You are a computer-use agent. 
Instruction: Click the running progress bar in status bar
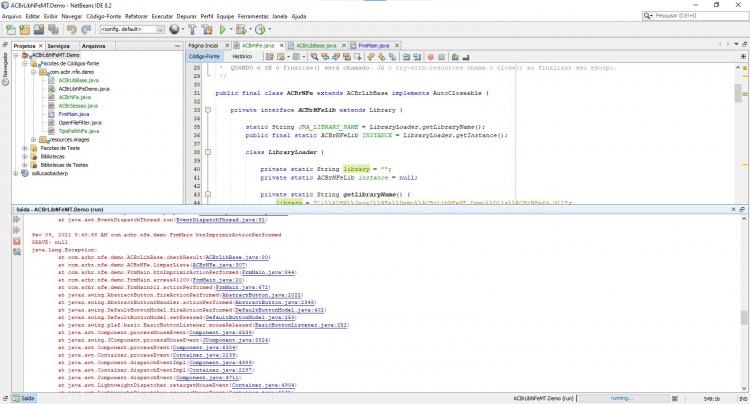[622, 398]
